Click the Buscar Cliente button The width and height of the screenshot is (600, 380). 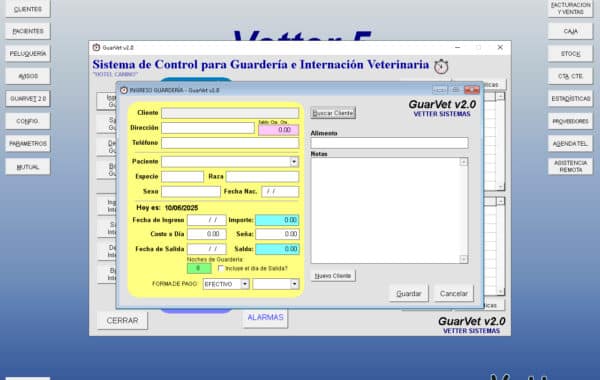[x=333, y=113]
